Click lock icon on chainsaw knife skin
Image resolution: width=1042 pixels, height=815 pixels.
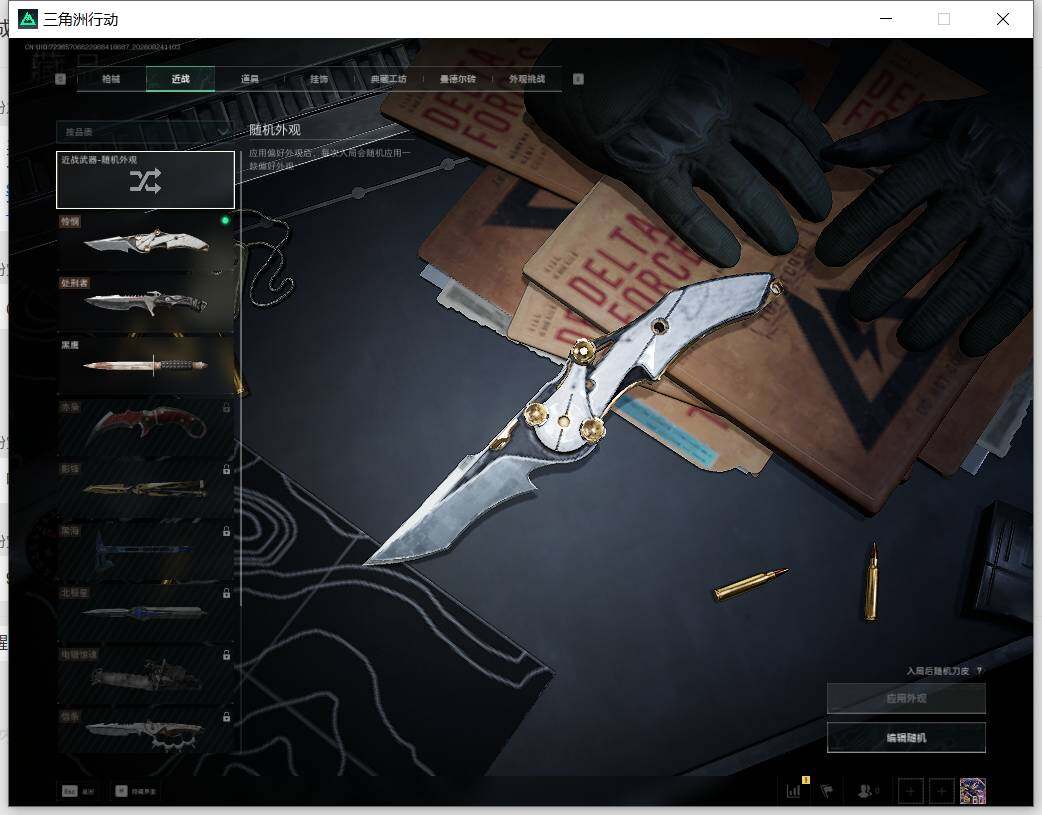coord(227,655)
